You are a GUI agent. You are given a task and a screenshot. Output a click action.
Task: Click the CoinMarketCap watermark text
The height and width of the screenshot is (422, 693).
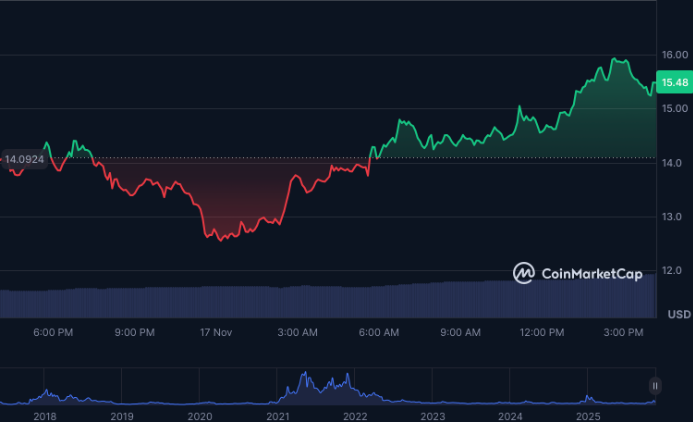click(x=591, y=273)
